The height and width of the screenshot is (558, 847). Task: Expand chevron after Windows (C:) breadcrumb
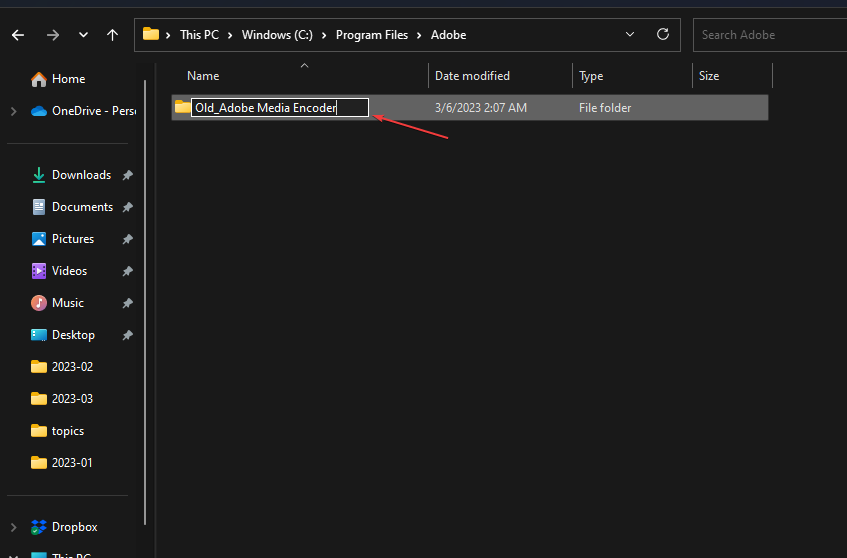pyautogui.click(x=324, y=35)
